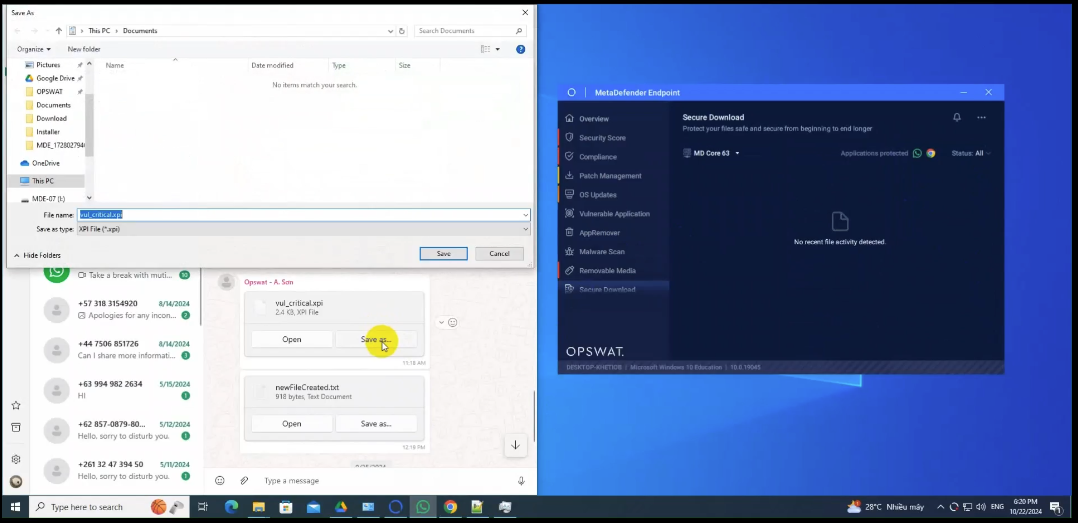Image resolution: width=1078 pixels, height=523 pixels.
Task: Open Vulnerable Application in MetaDefender
Action: [x=614, y=214]
